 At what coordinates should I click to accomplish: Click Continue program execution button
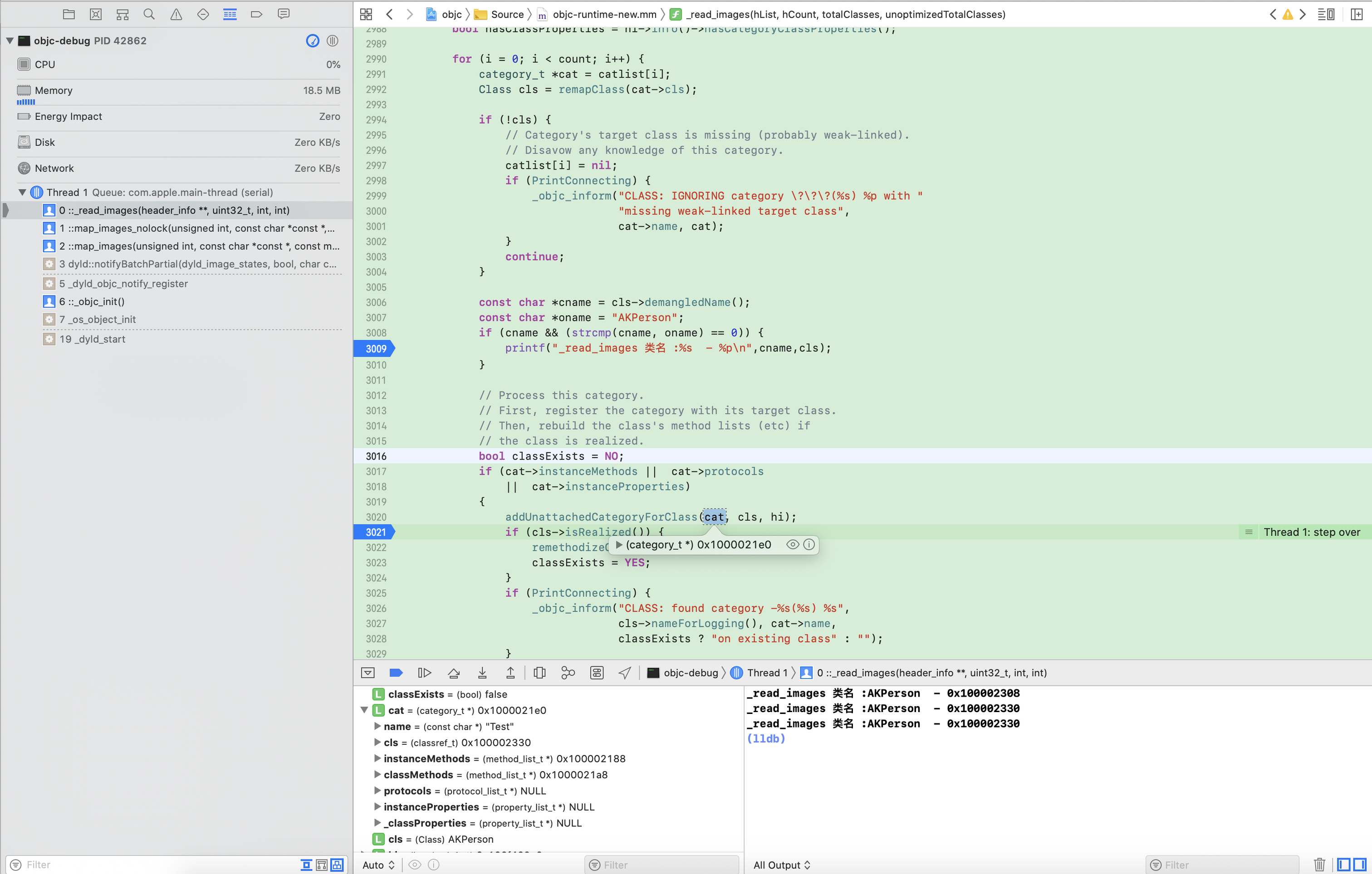pos(425,673)
